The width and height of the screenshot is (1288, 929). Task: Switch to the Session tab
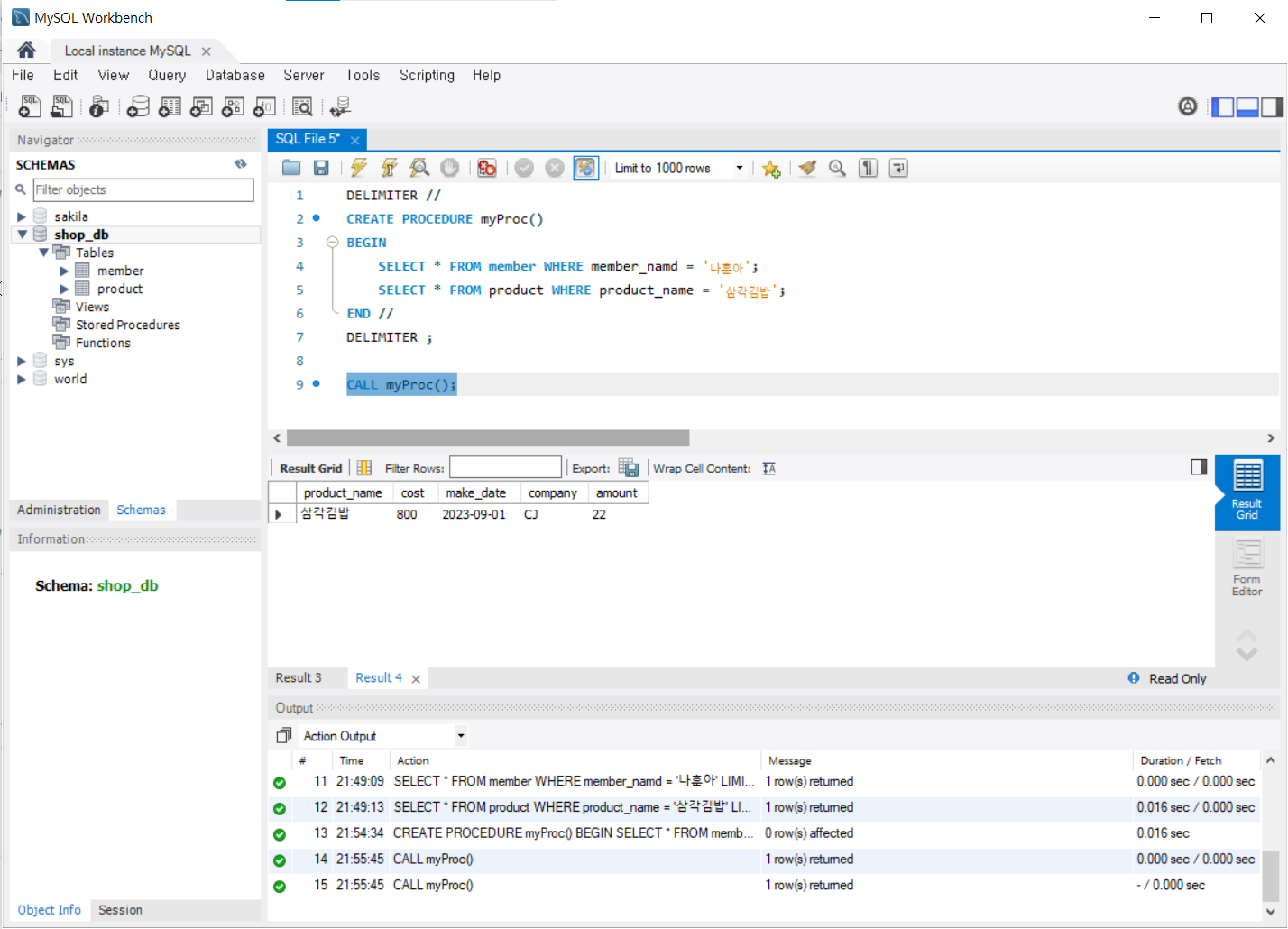121,910
